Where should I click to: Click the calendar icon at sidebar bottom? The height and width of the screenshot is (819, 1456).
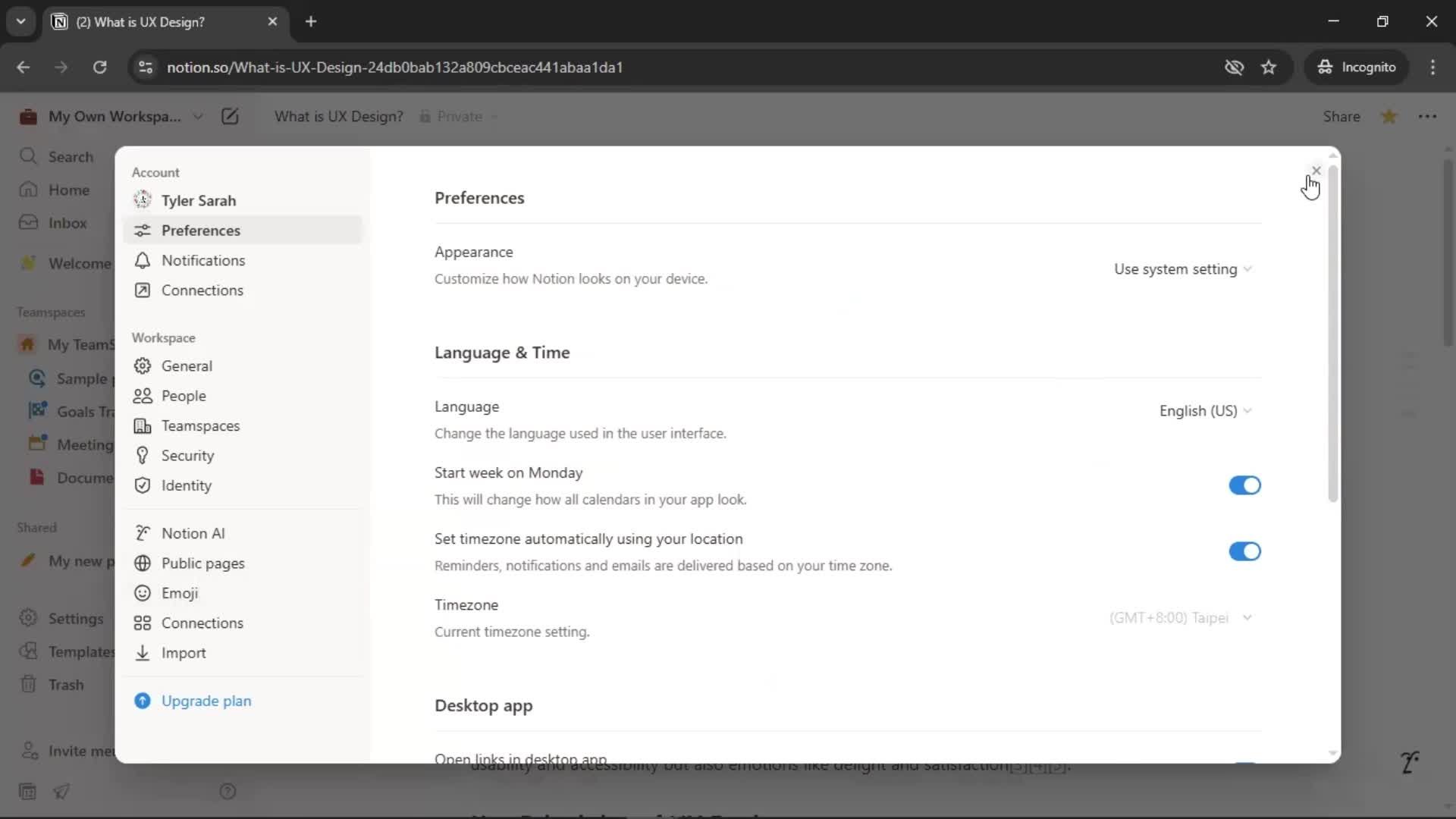(x=27, y=791)
